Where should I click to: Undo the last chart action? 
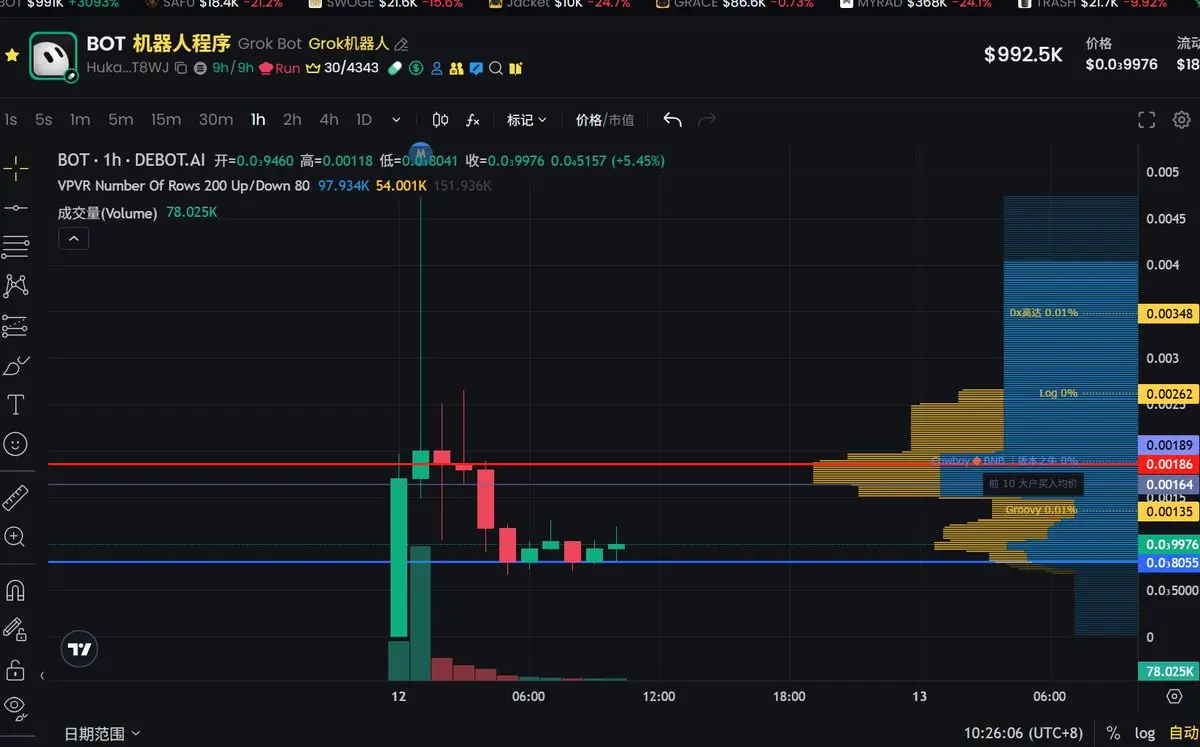coord(672,120)
